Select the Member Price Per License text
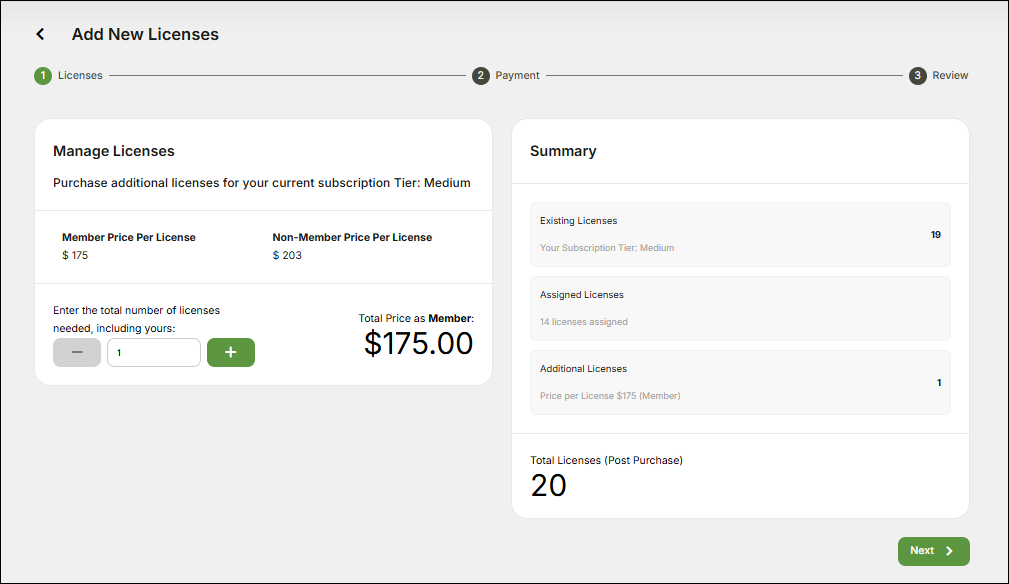 click(x=128, y=237)
